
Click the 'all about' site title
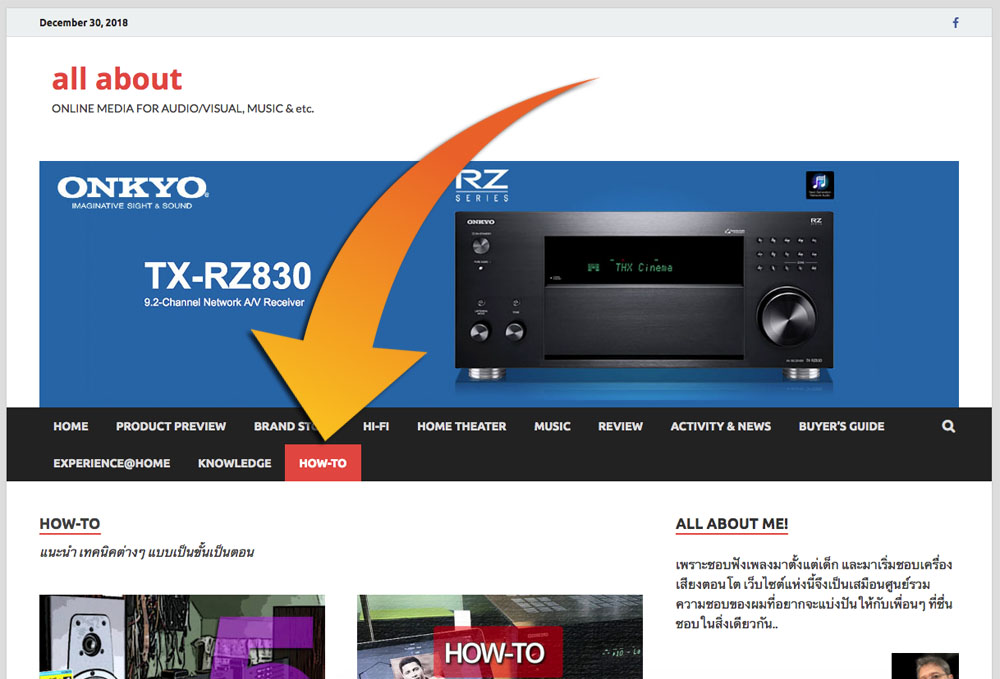[117, 79]
